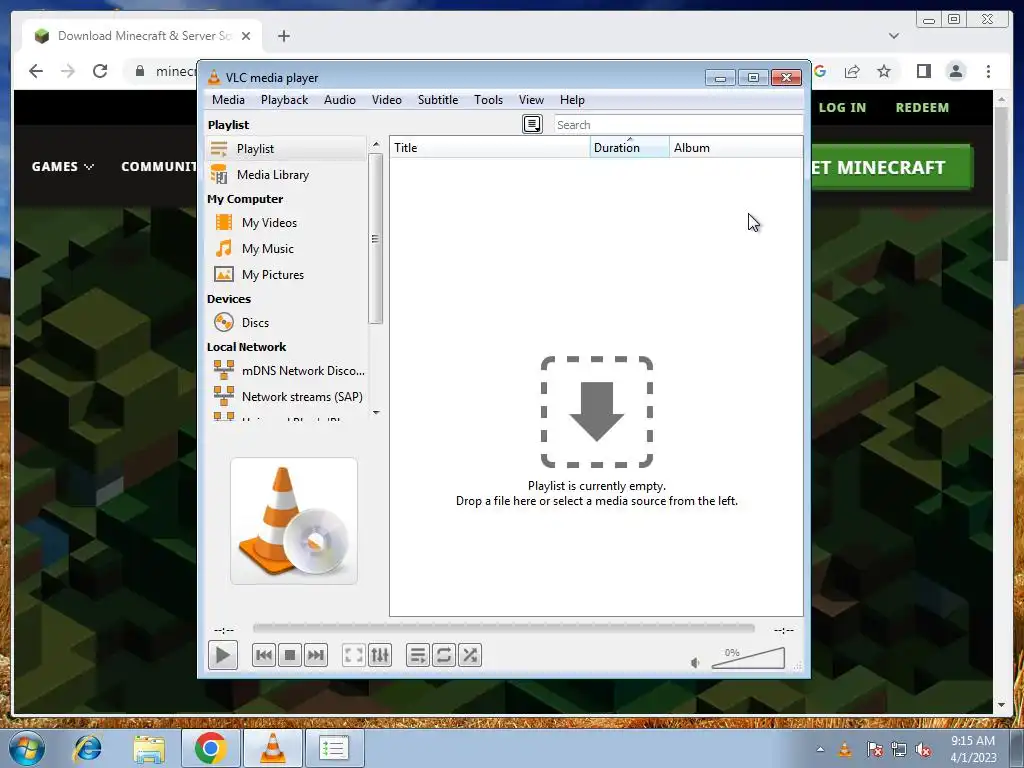This screenshot has height=768, width=1024.
Task: Open a new Chrome tab
Action: pyautogui.click(x=283, y=36)
